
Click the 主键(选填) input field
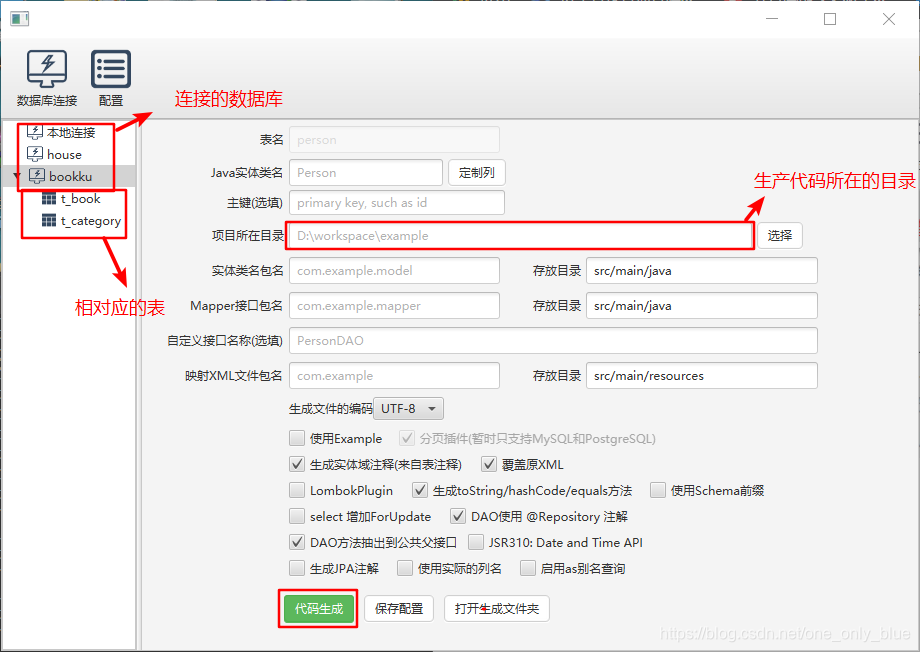397,202
